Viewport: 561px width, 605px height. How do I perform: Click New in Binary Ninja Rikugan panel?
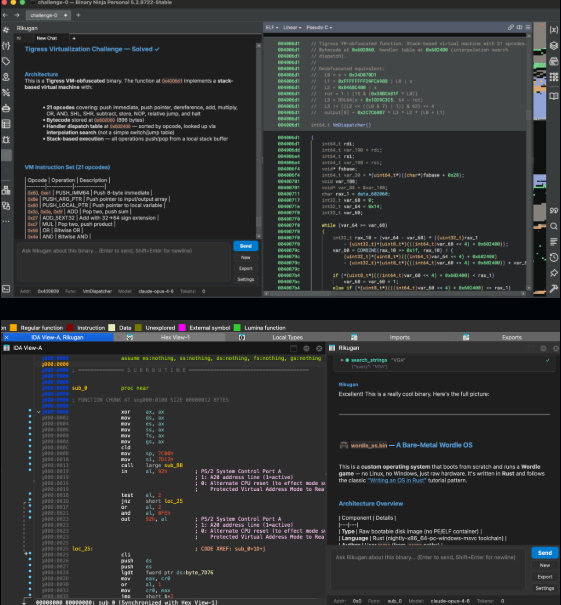click(x=246, y=257)
